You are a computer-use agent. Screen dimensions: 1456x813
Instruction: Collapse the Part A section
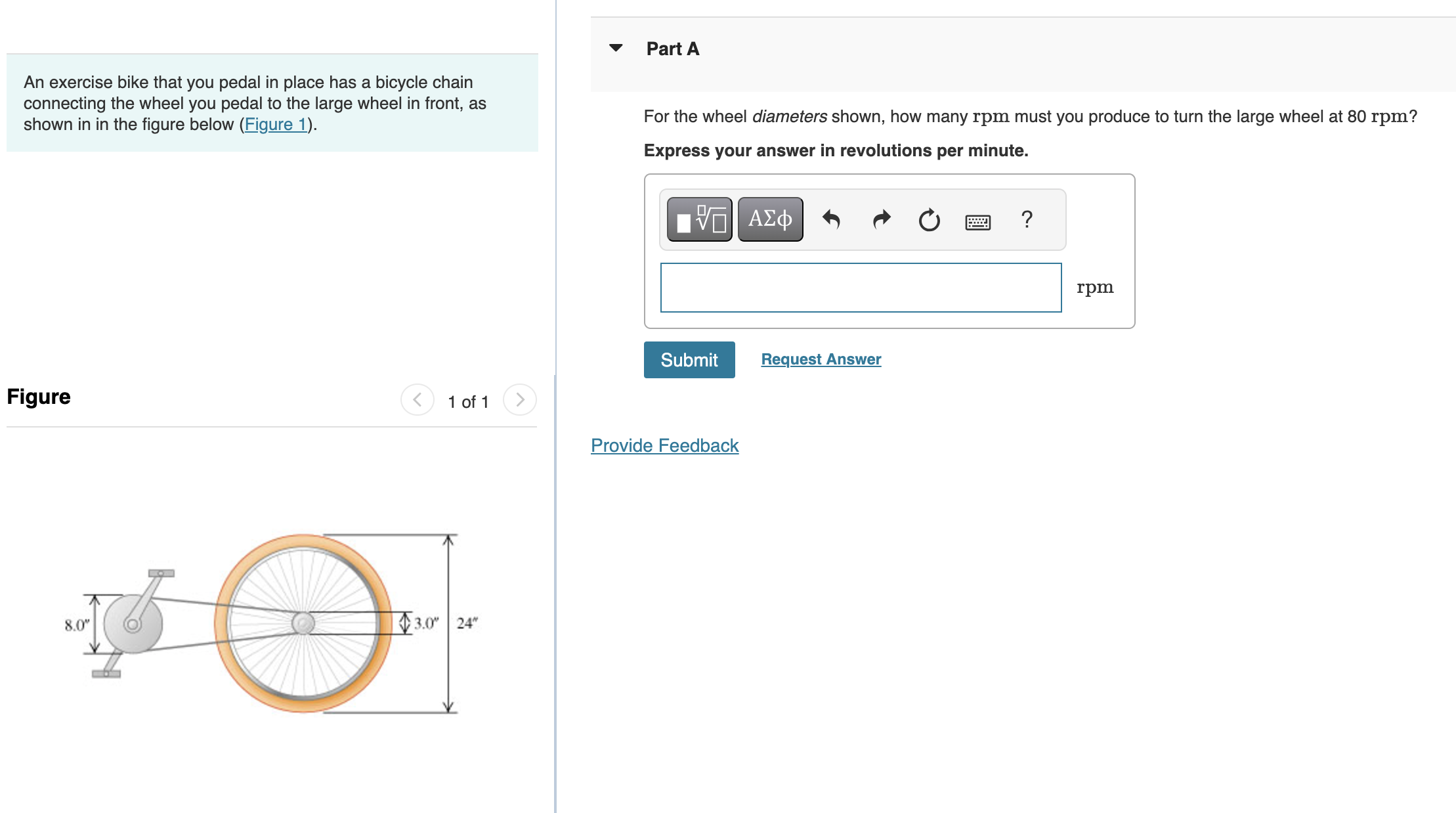tap(616, 48)
